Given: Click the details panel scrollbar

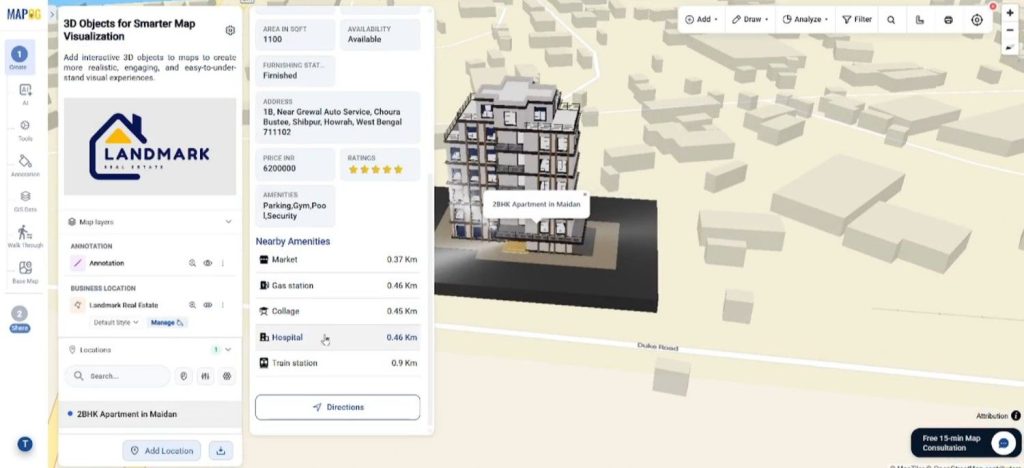Looking at the screenshot, I should (430, 300).
